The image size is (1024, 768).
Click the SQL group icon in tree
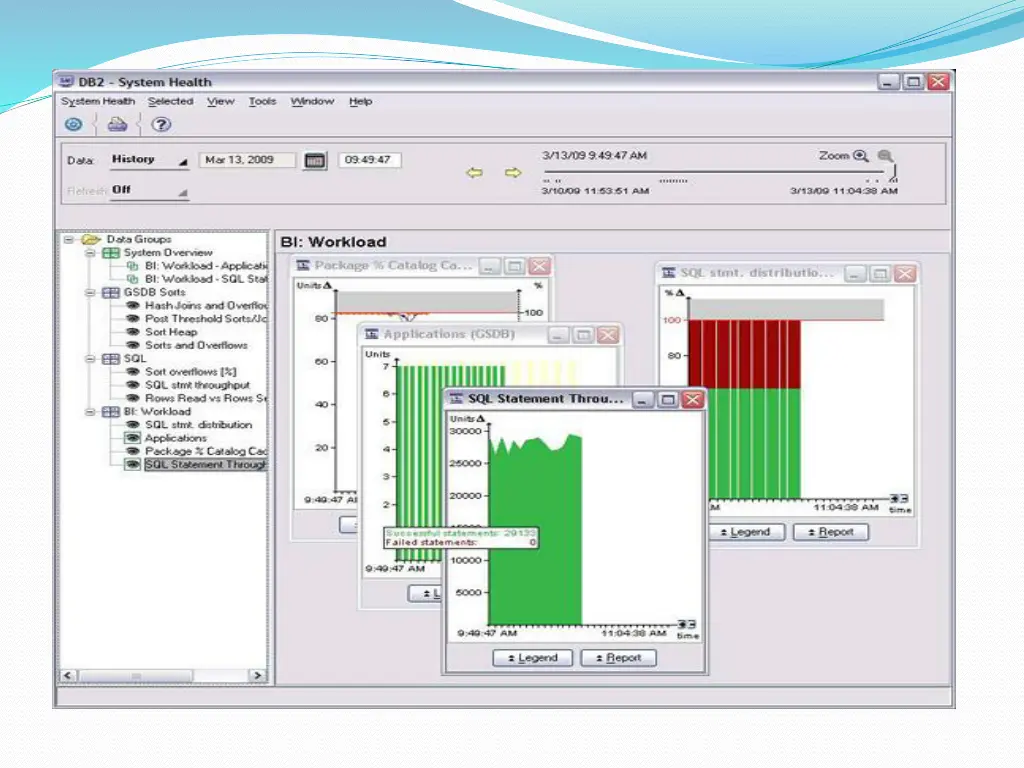pos(111,359)
